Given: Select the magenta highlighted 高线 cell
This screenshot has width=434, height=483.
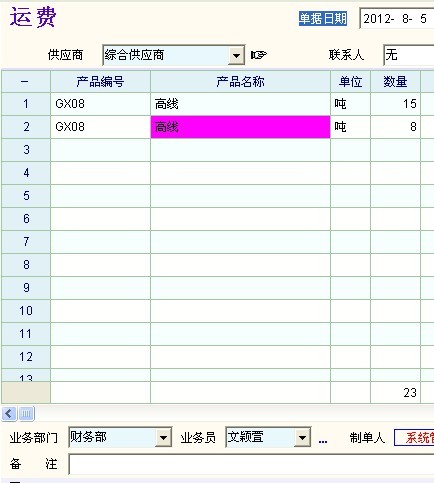Looking at the screenshot, I should 240,127.
